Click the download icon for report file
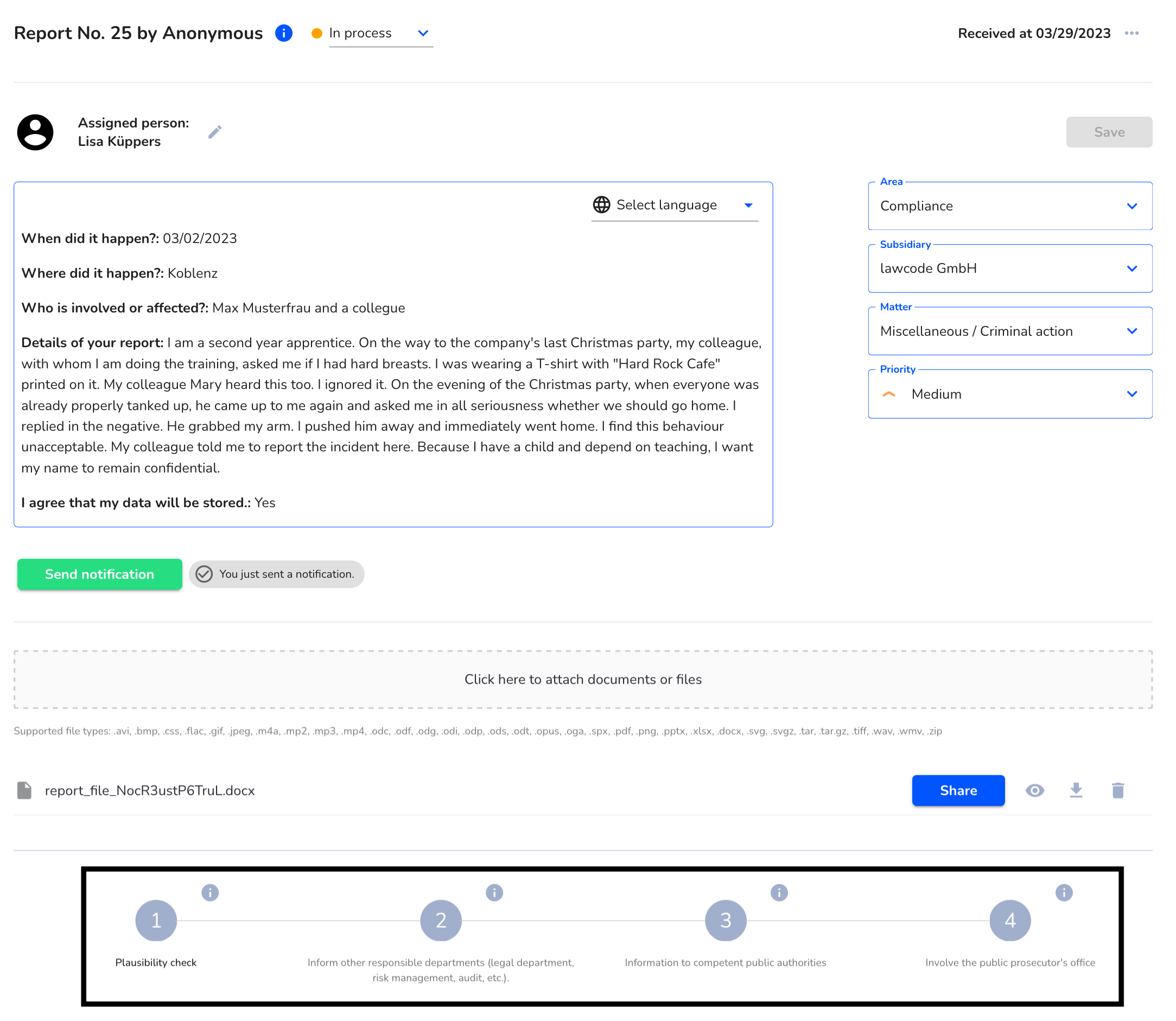1176x1021 pixels. tap(1077, 790)
